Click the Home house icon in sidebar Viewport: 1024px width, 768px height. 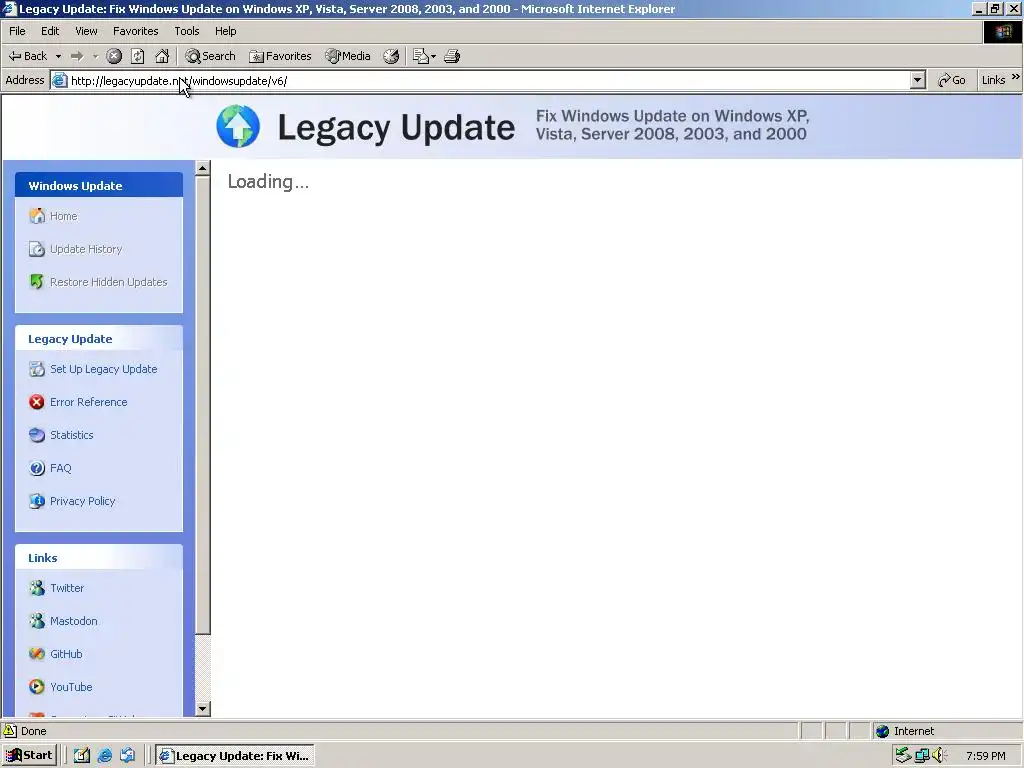[37, 216]
